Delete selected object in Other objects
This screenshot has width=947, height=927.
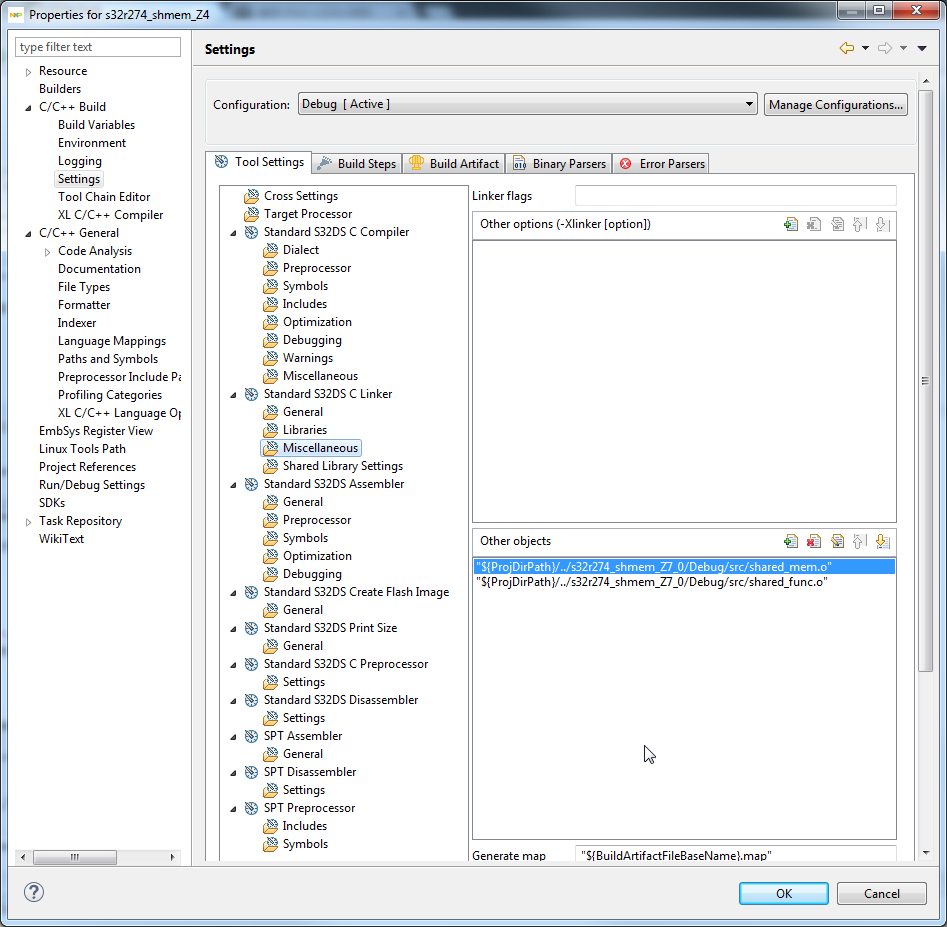click(x=814, y=541)
